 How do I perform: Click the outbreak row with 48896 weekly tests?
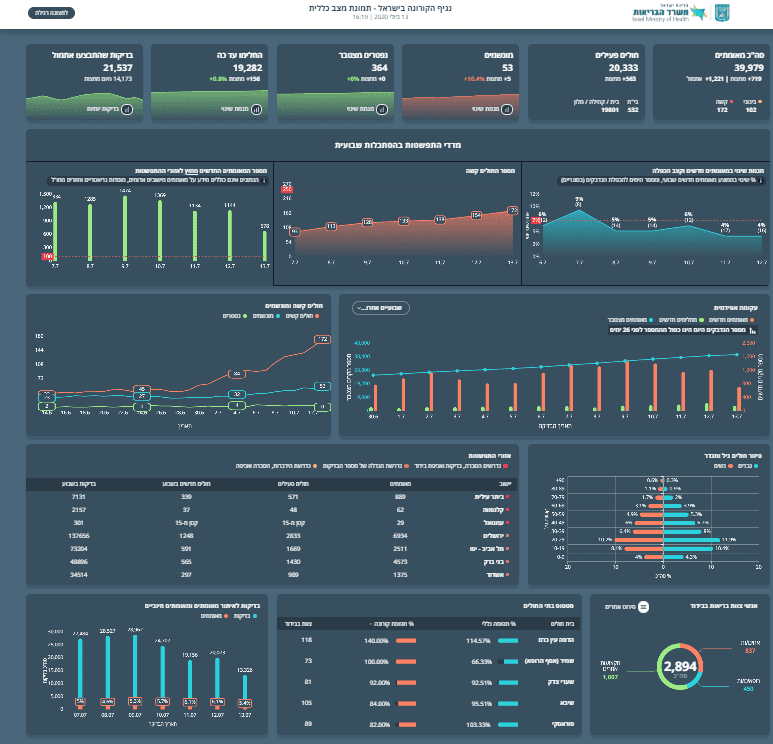[x=272, y=562]
